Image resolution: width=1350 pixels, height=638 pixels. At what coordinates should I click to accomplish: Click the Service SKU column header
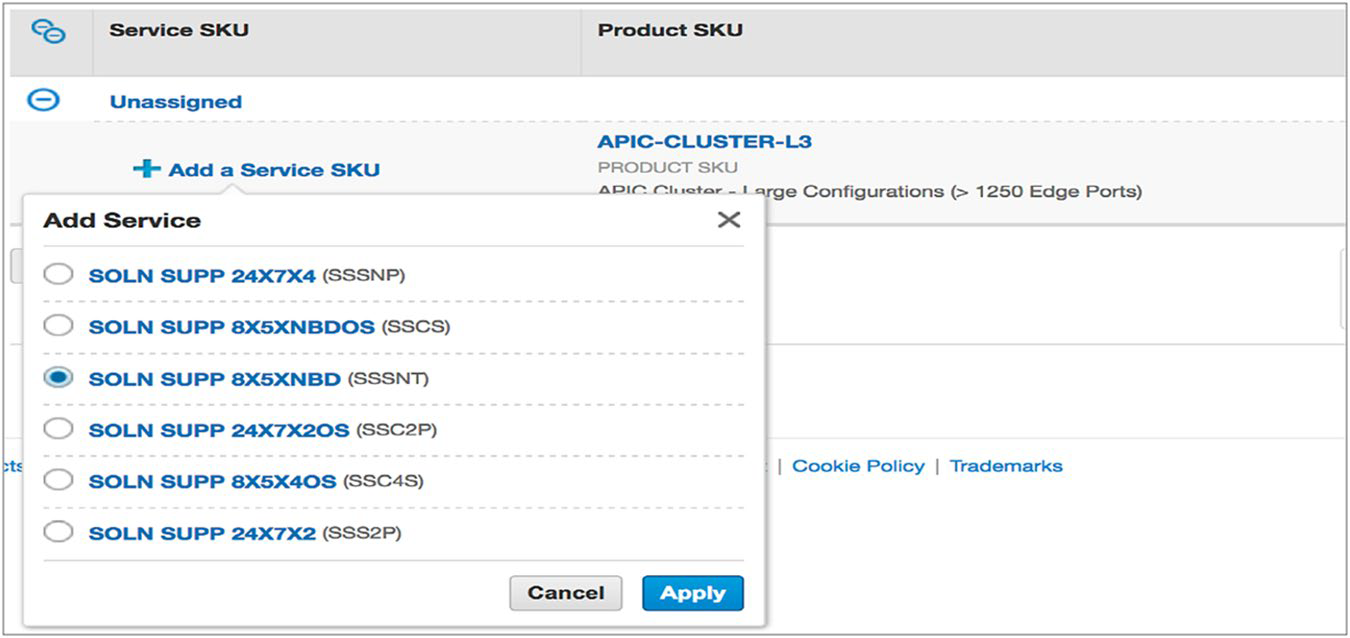(179, 31)
